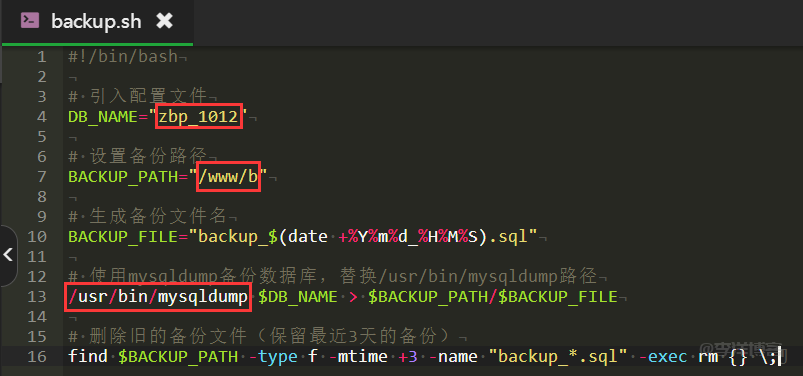Expand the left sidebar with the arrow handle

coord(7,255)
